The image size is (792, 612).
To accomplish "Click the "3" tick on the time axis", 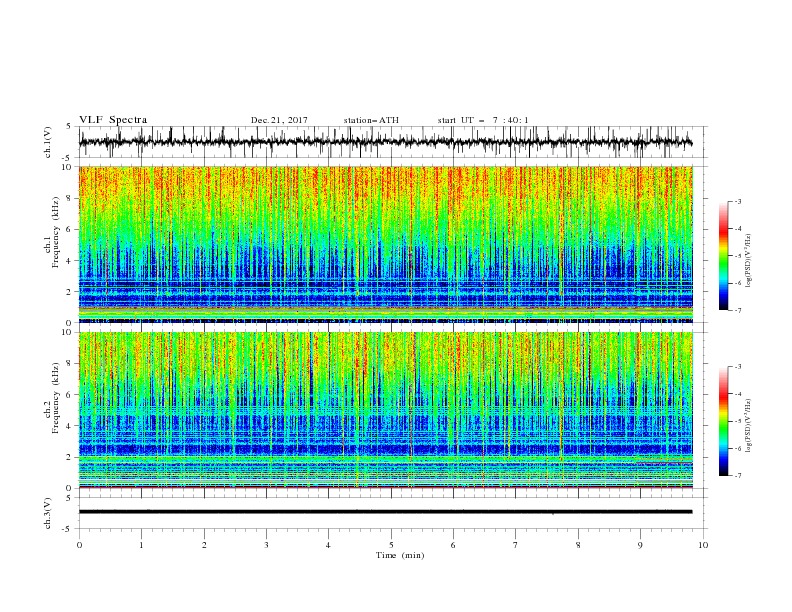I will (266, 545).
